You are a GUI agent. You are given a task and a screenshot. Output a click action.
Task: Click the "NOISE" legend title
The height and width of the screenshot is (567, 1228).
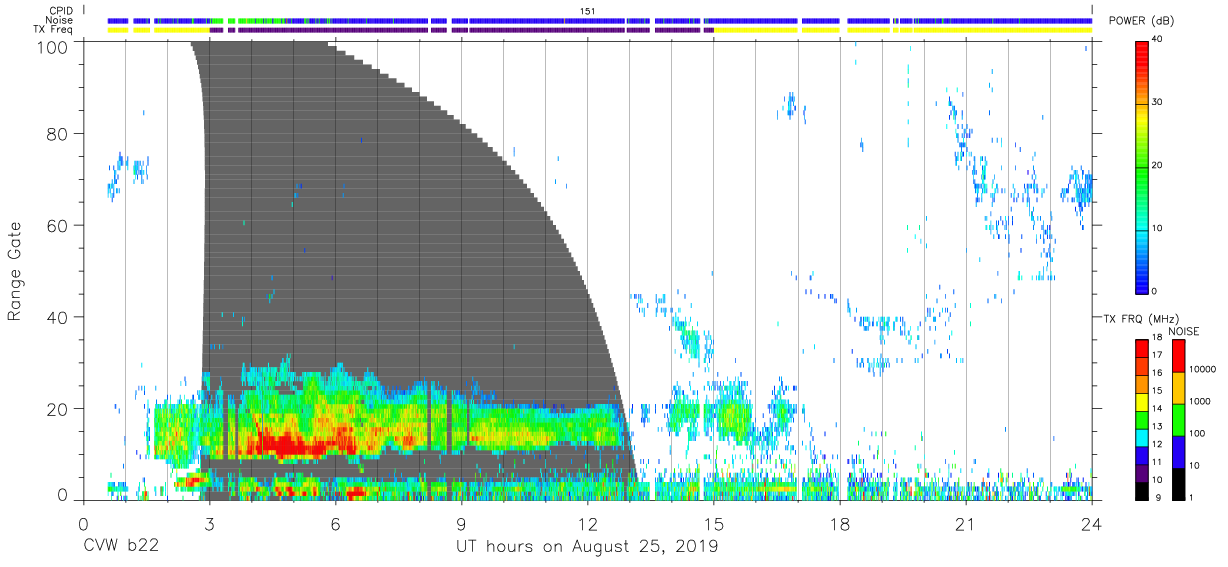(1183, 330)
